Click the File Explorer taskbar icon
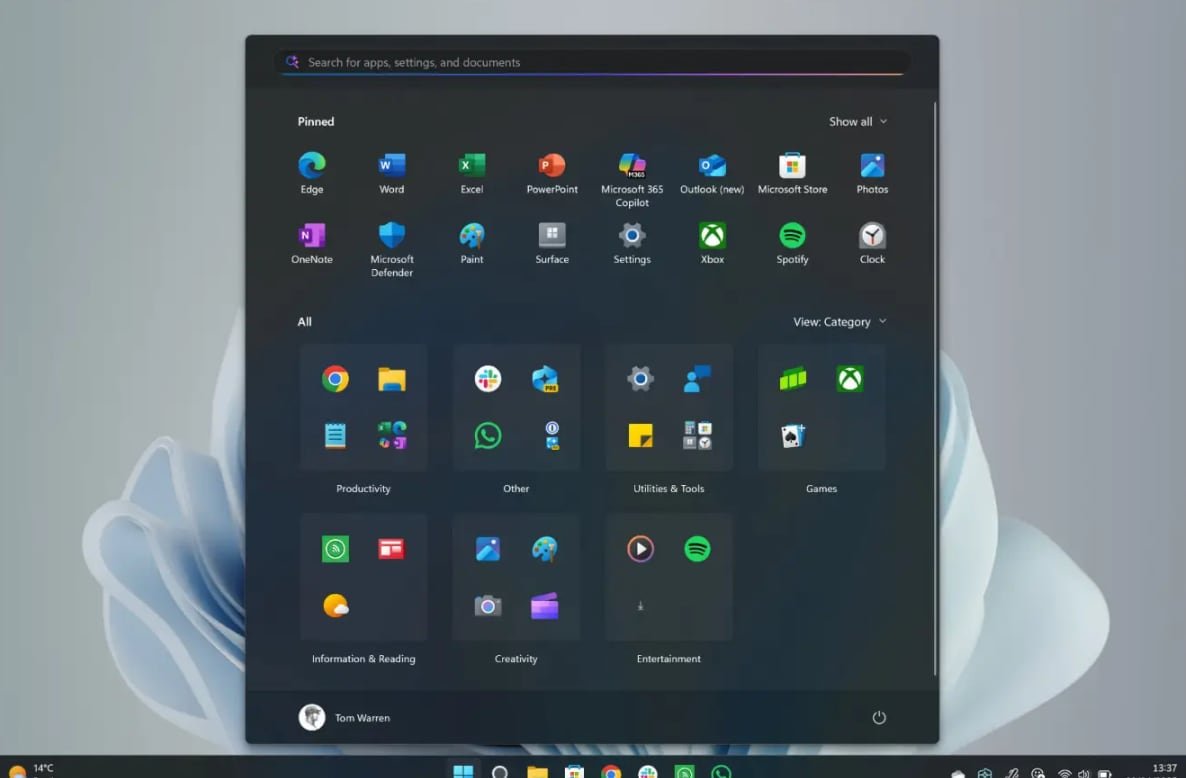Screen dimensions: 1186x778 (537, 772)
